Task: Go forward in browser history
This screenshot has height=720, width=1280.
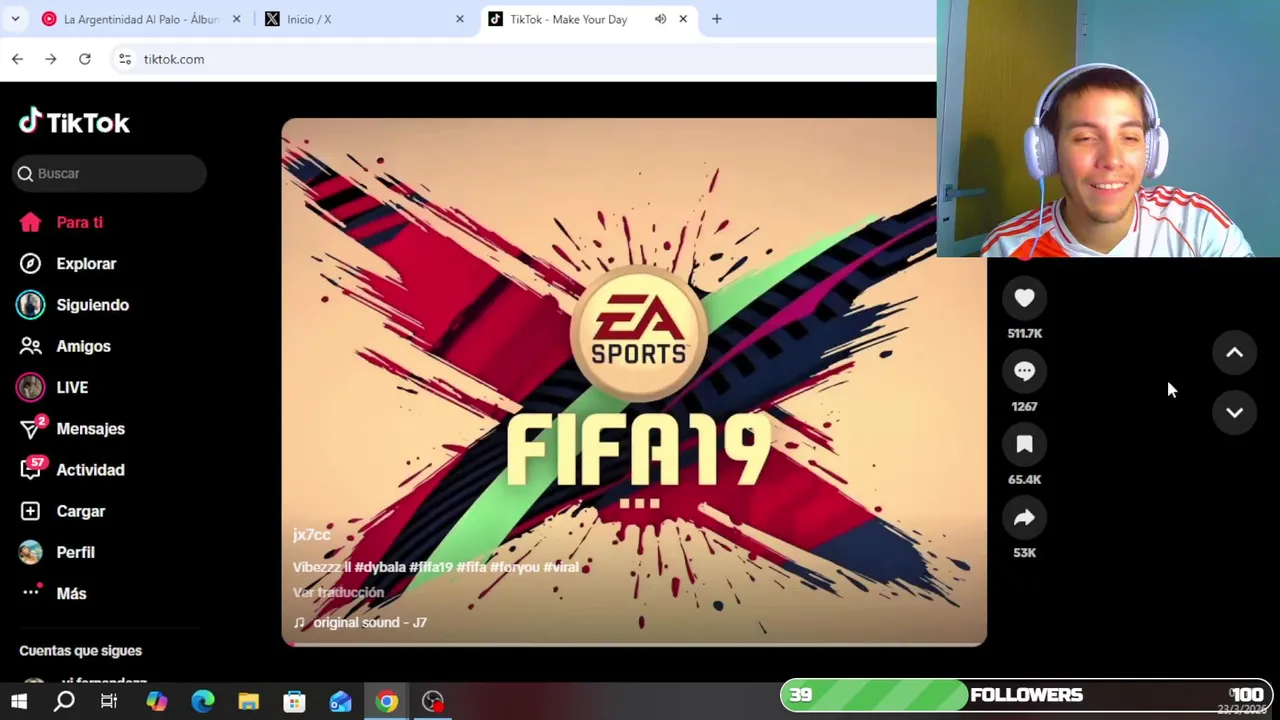Action: [51, 59]
